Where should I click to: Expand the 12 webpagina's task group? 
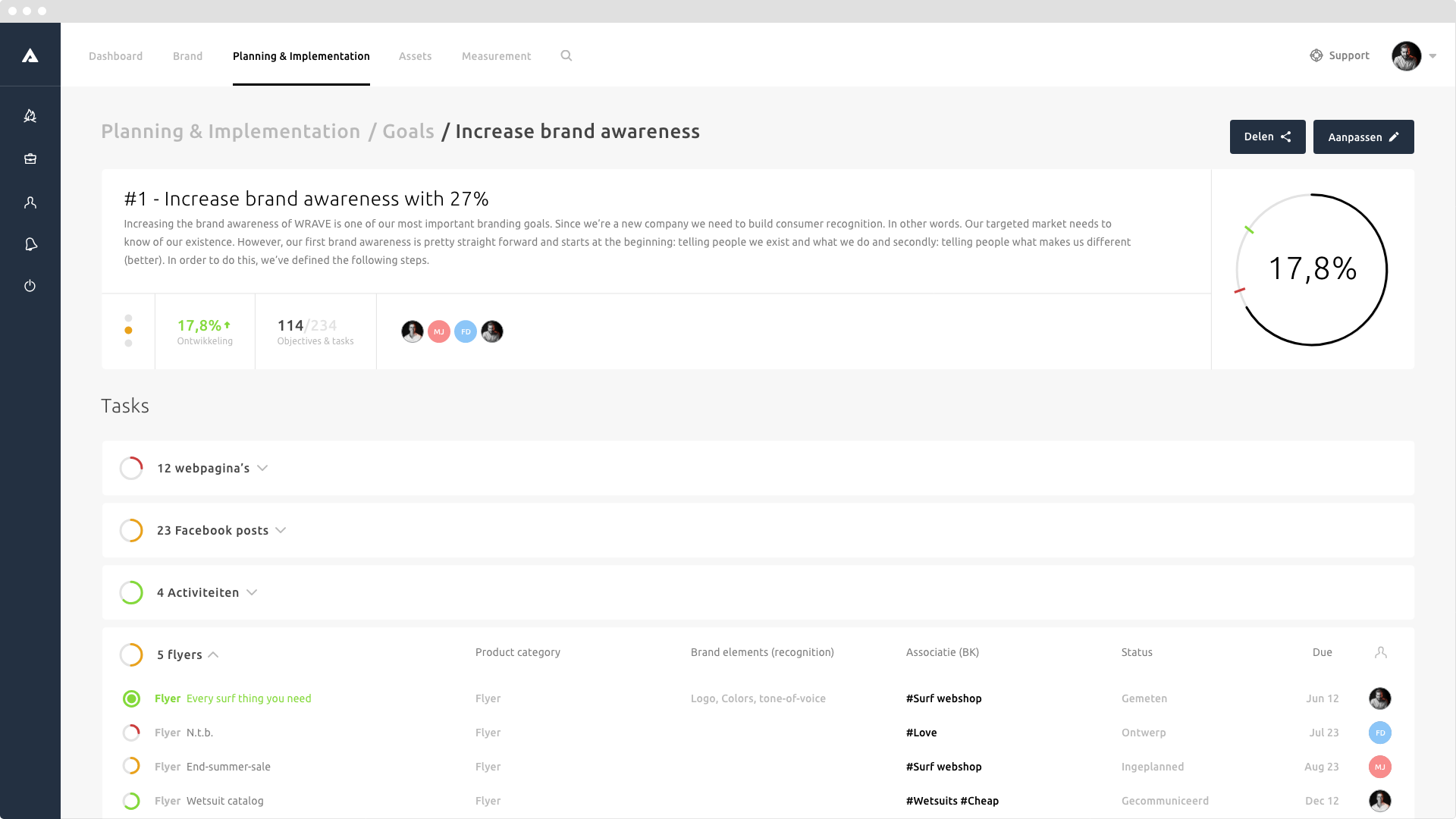click(x=262, y=468)
